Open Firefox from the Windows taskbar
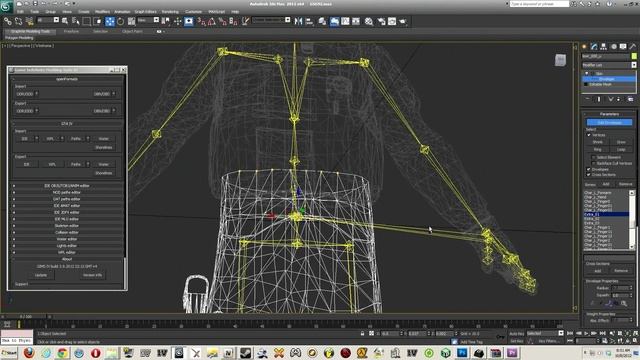The height and width of the screenshot is (360, 640). point(29,353)
